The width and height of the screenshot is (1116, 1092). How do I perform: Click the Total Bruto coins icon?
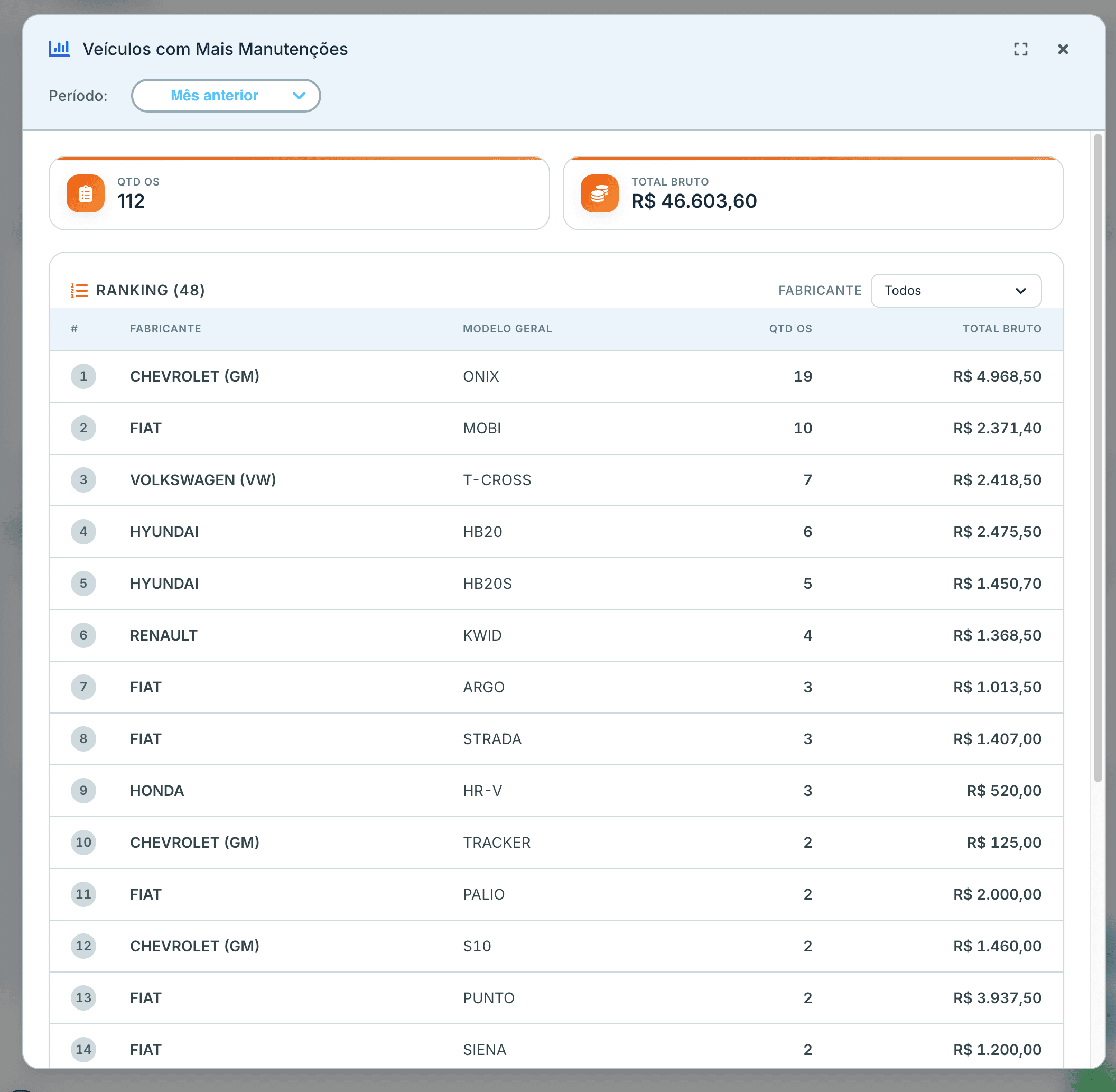(599, 193)
